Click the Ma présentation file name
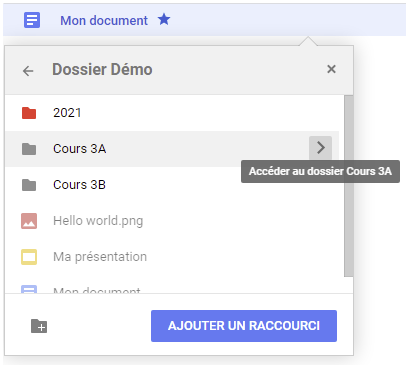Image resolution: width=406 pixels, height=365 pixels. point(100,257)
